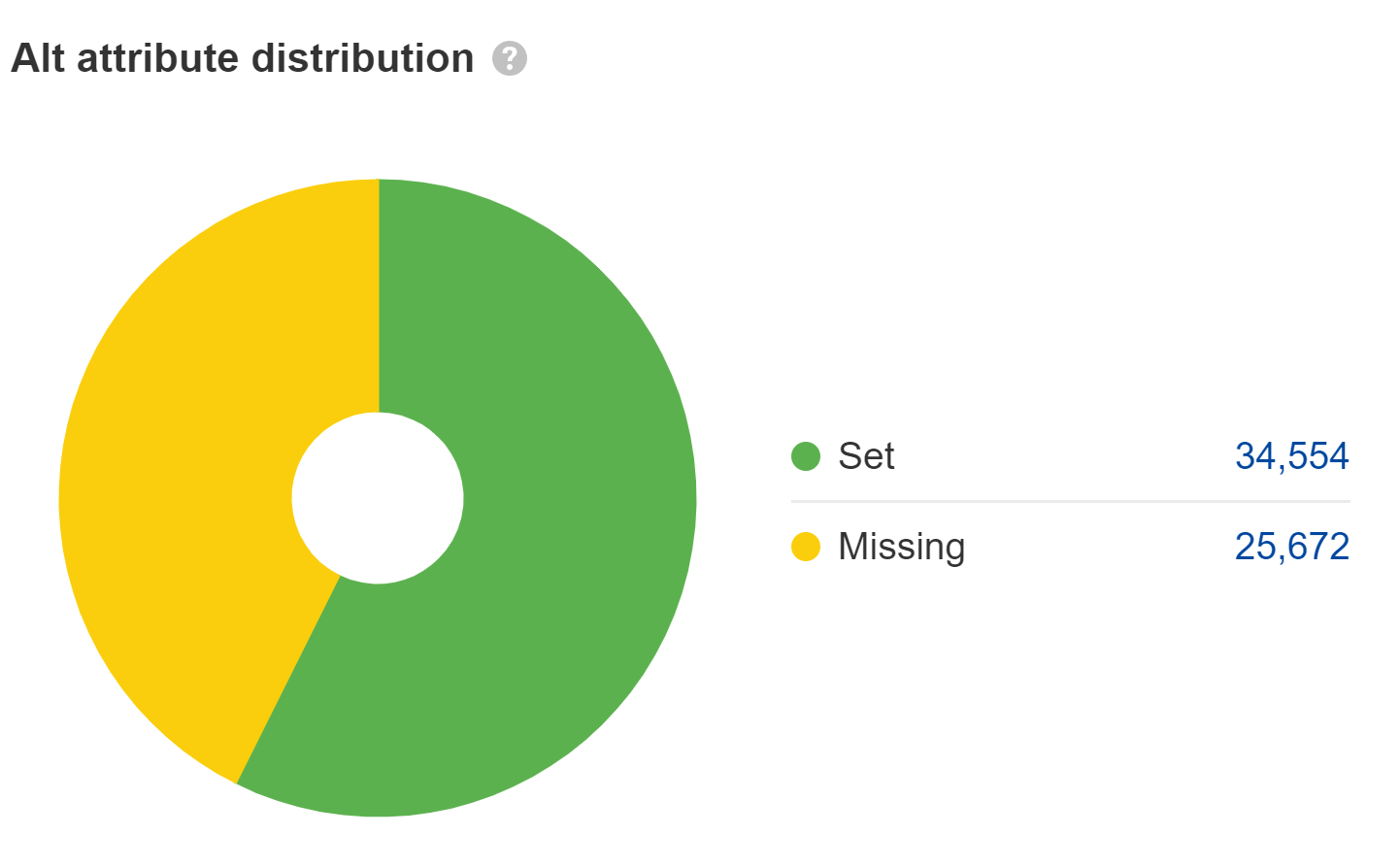The image size is (1400, 868).
Task: Click the divider line between legend rows
Action: (x=1070, y=501)
